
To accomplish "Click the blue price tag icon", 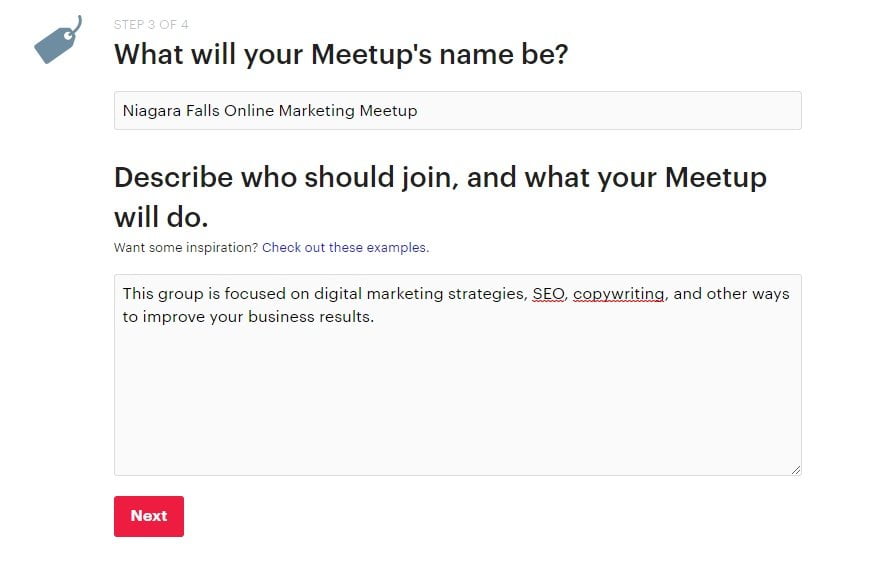I will [x=58, y=40].
